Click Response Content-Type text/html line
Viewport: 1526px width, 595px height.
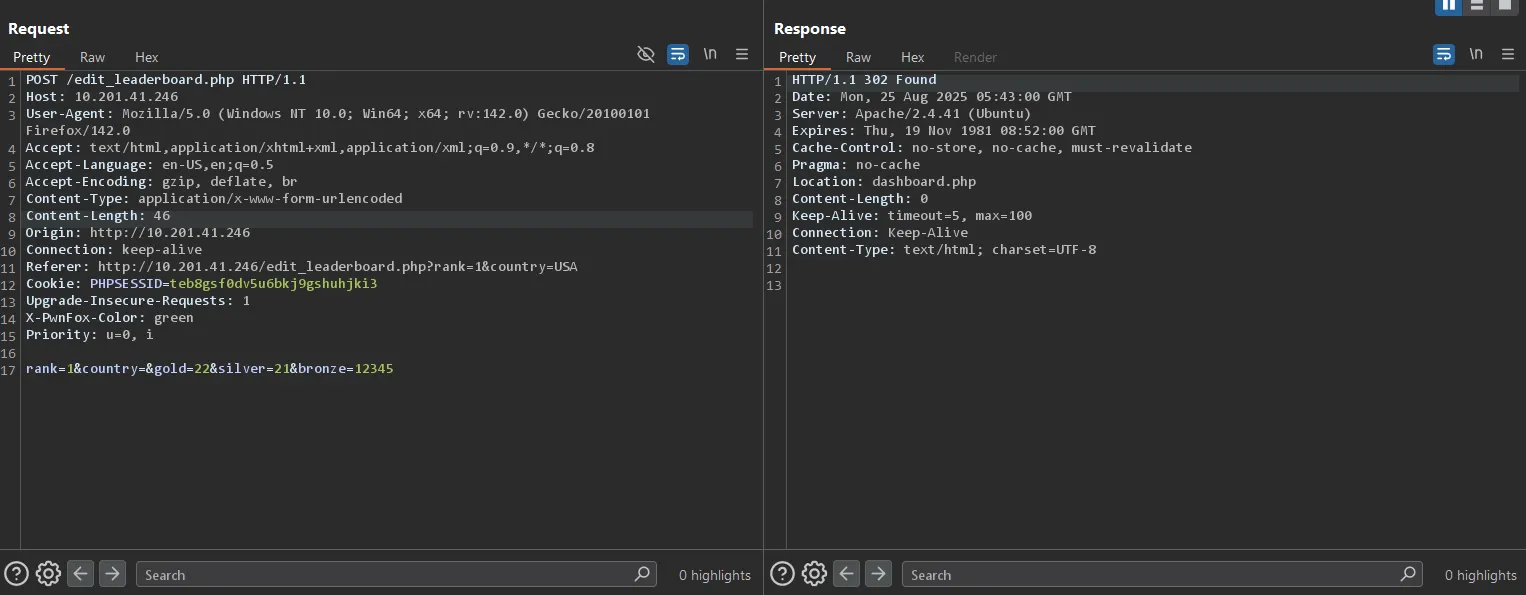click(944, 250)
